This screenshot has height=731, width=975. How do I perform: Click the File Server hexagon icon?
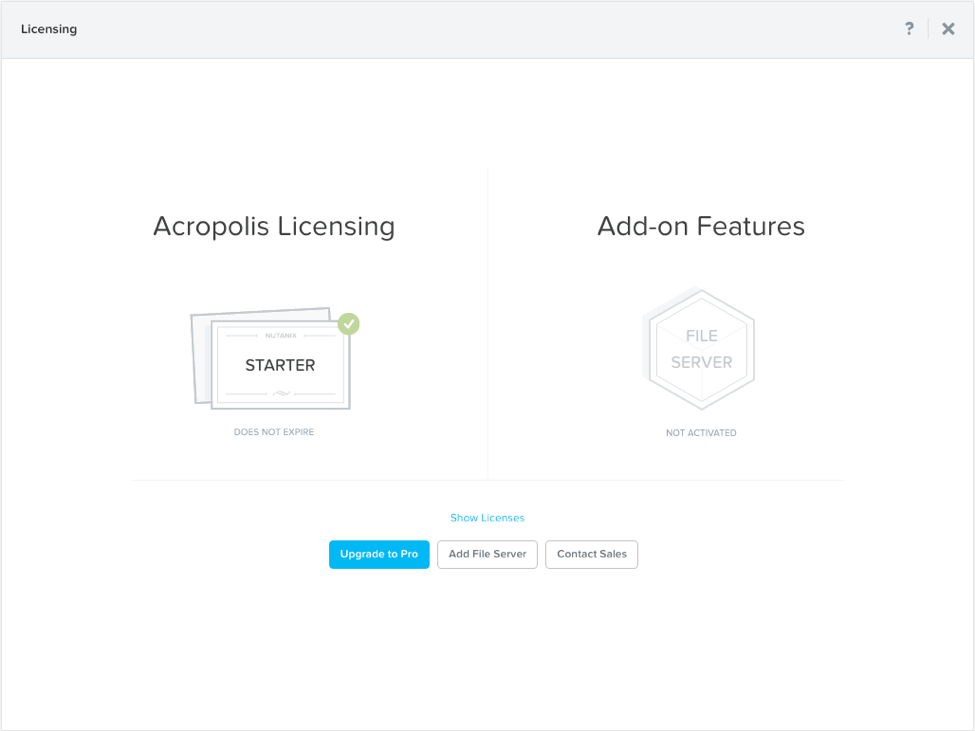pos(699,349)
